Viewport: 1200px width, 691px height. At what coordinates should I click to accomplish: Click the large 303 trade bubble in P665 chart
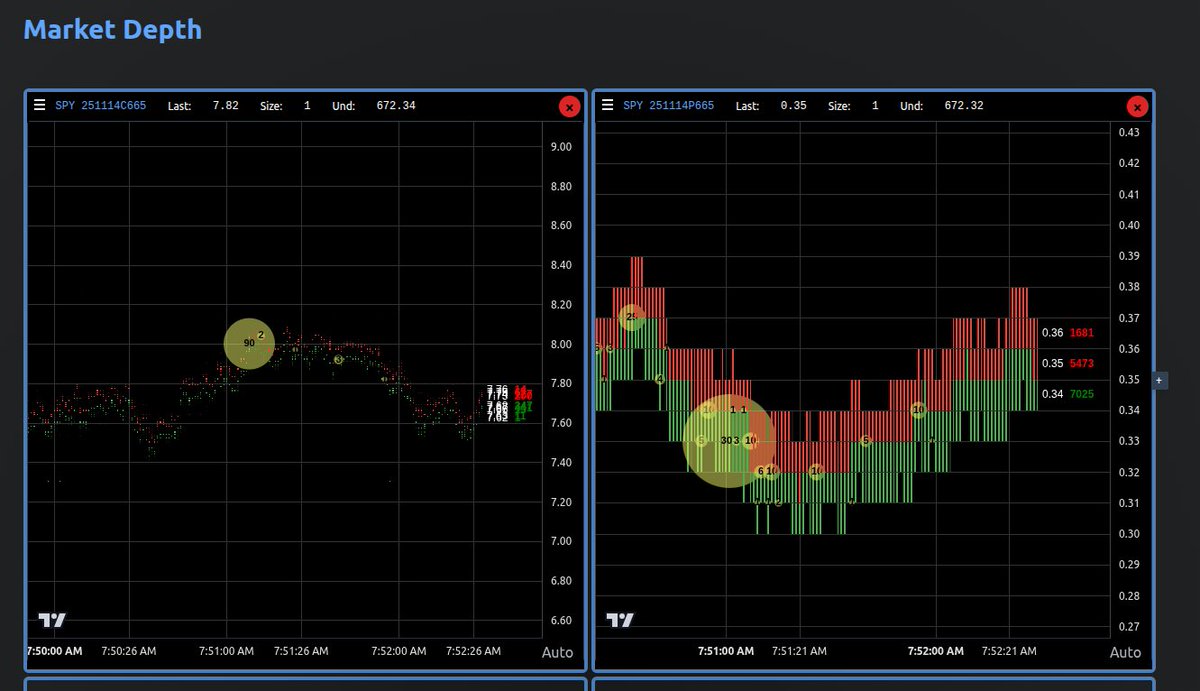tap(729, 440)
